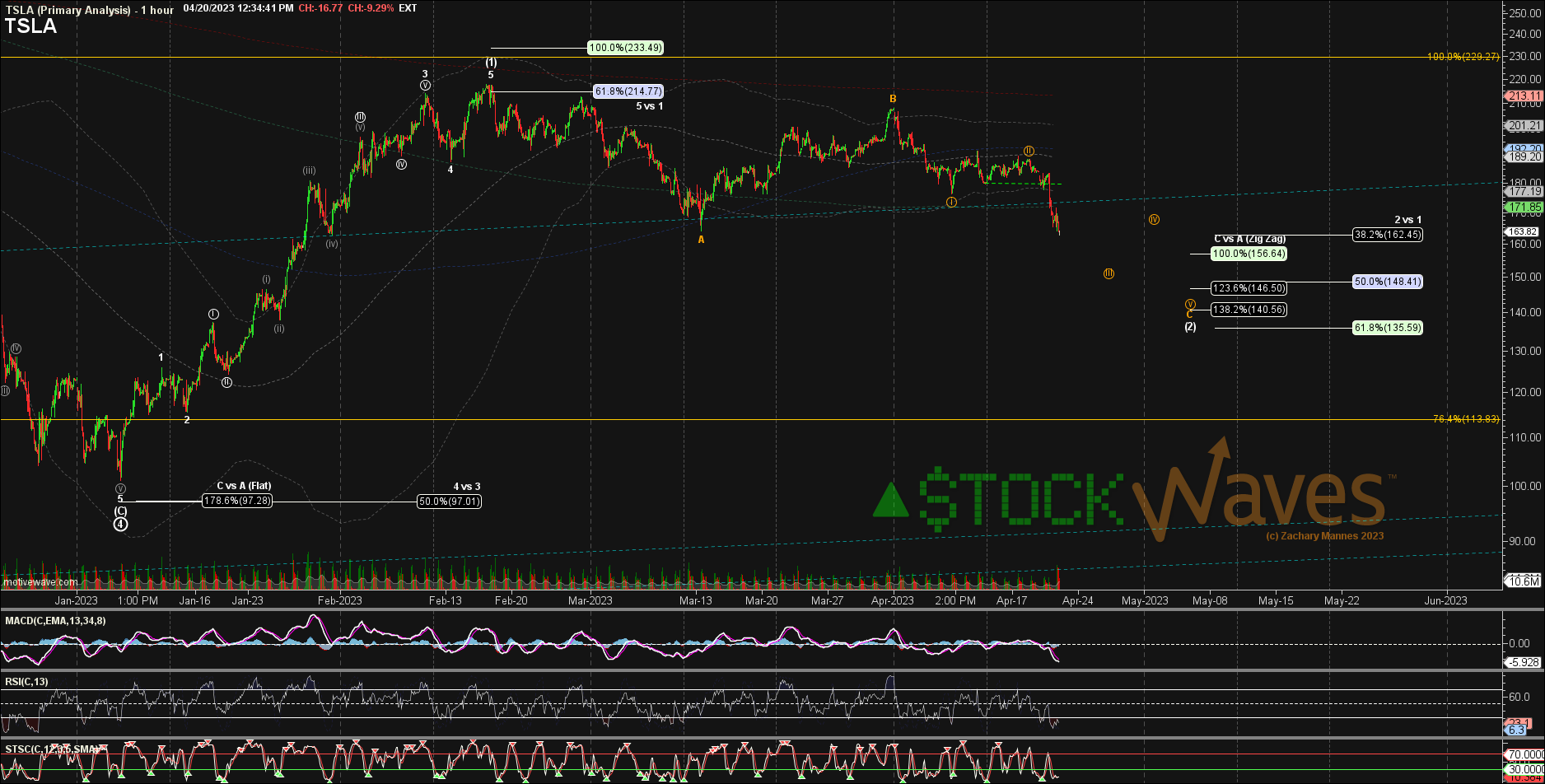
Task: Click the orange '76.4%(113.83)' level label
Action: point(1466,419)
